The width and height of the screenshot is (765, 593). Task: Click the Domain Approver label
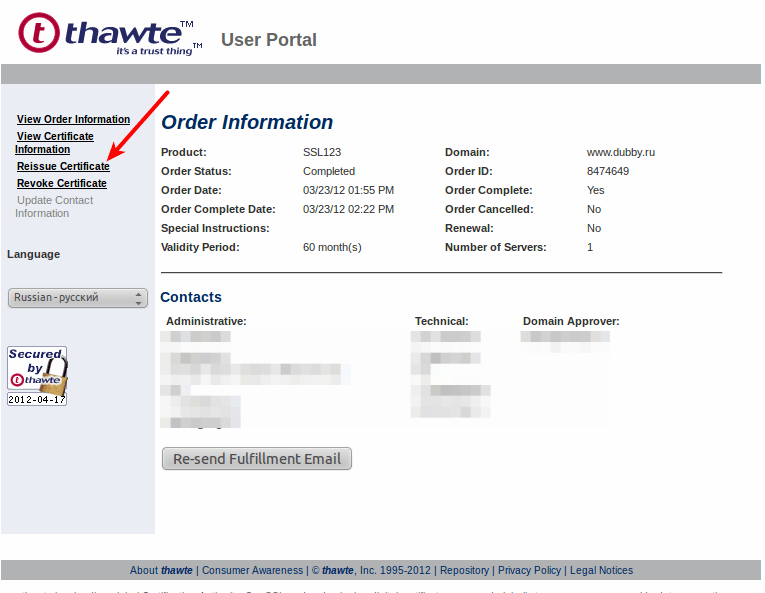click(571, 321)
